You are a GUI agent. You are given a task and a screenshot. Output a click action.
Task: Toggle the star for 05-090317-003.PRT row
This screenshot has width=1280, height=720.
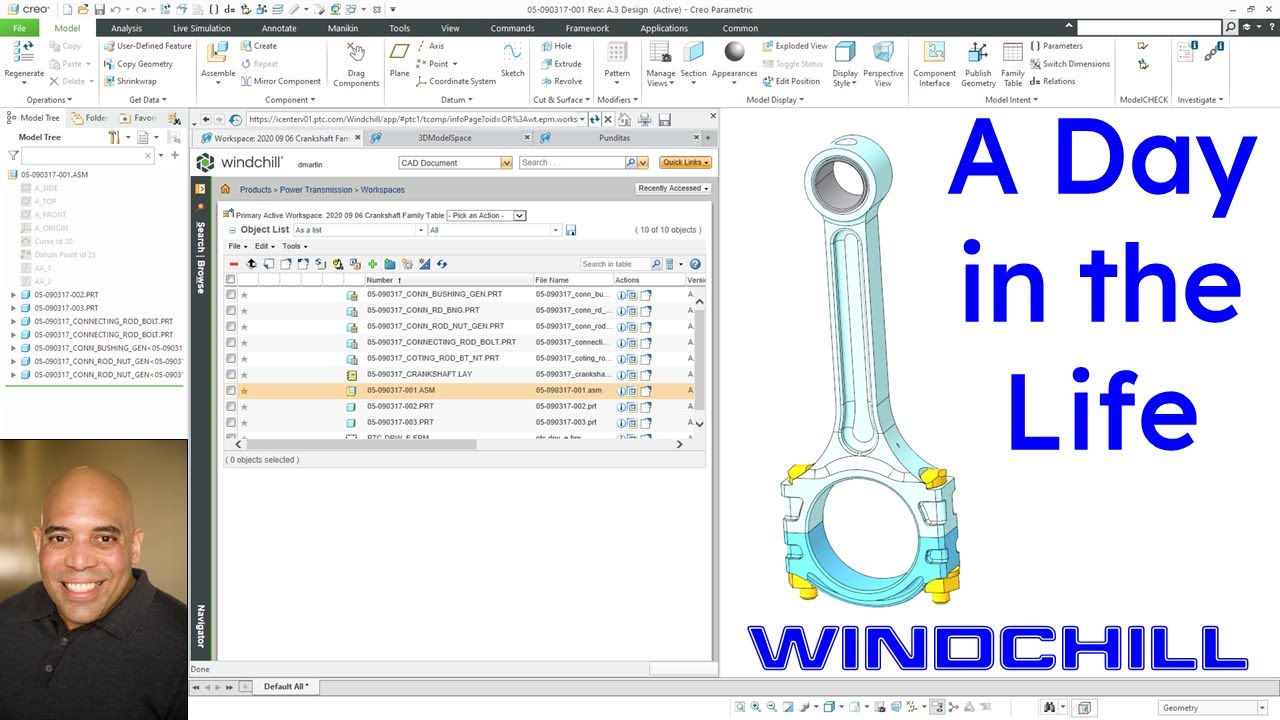(244, 423)
